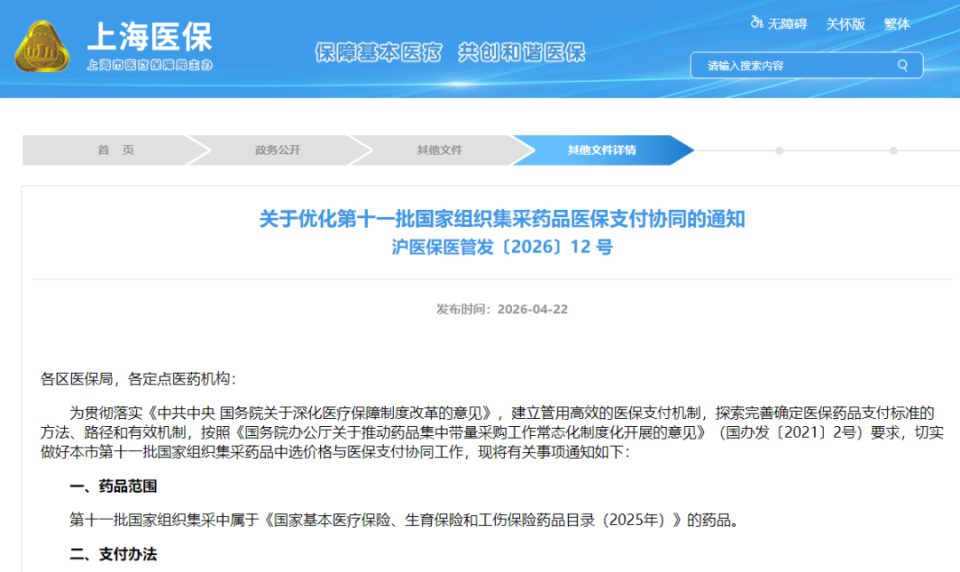Open 其他文件 breadcrumb step
The height and width of the screenshot is (572, 960).
point(440,150)
